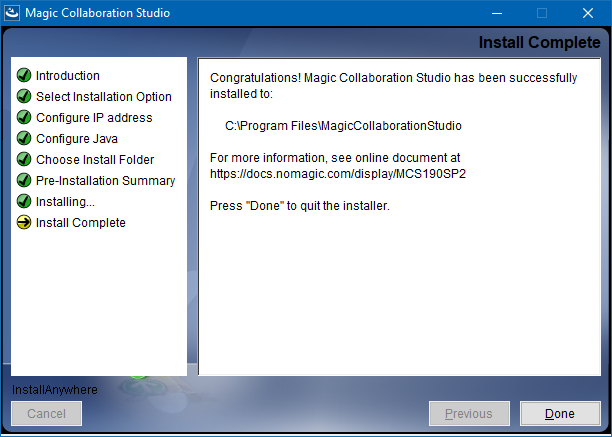
Task: Click the C:\Program Files\MagicCollaborationStudio path text
Action: coord(343,126)
